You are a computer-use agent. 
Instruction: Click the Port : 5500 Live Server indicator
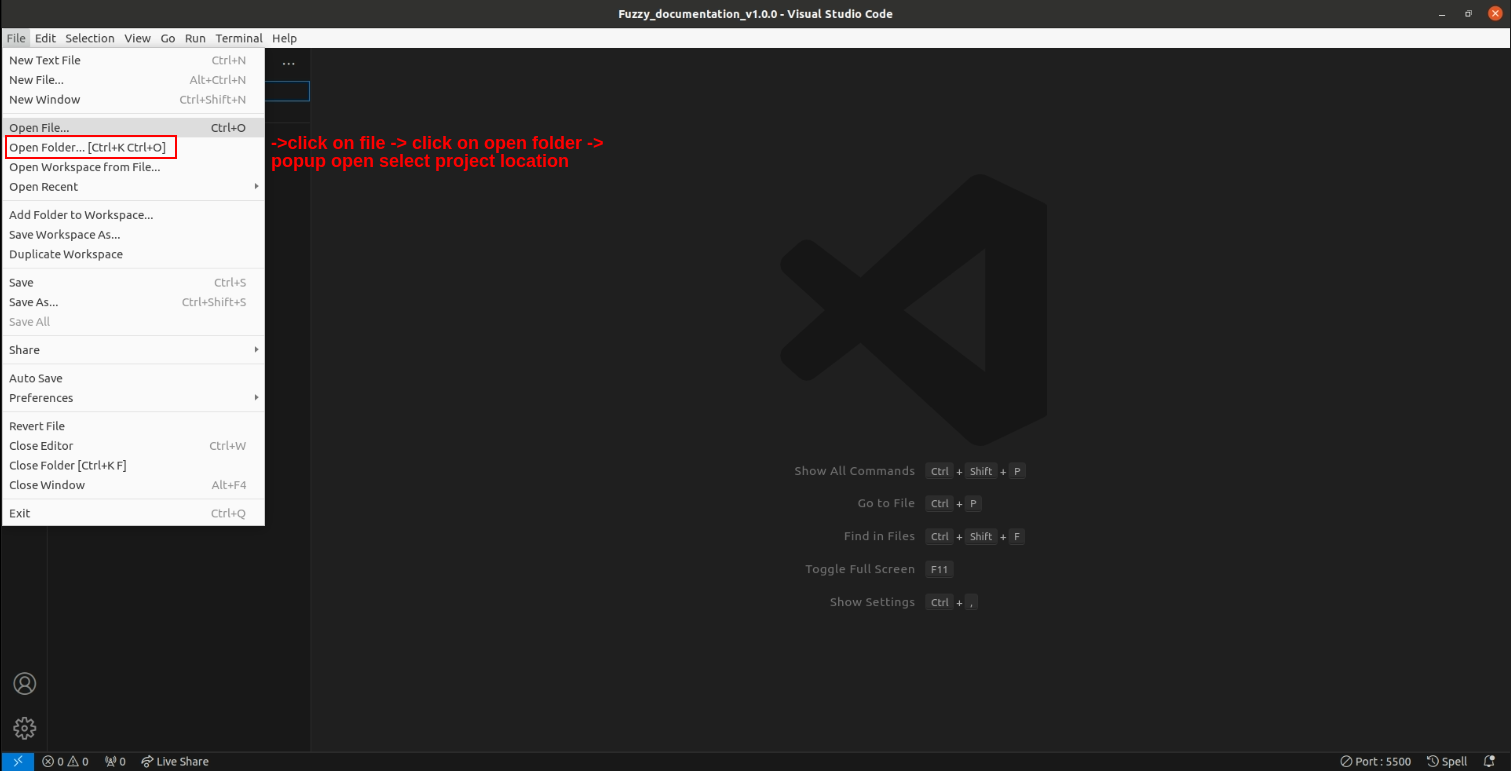point(1375,761)
